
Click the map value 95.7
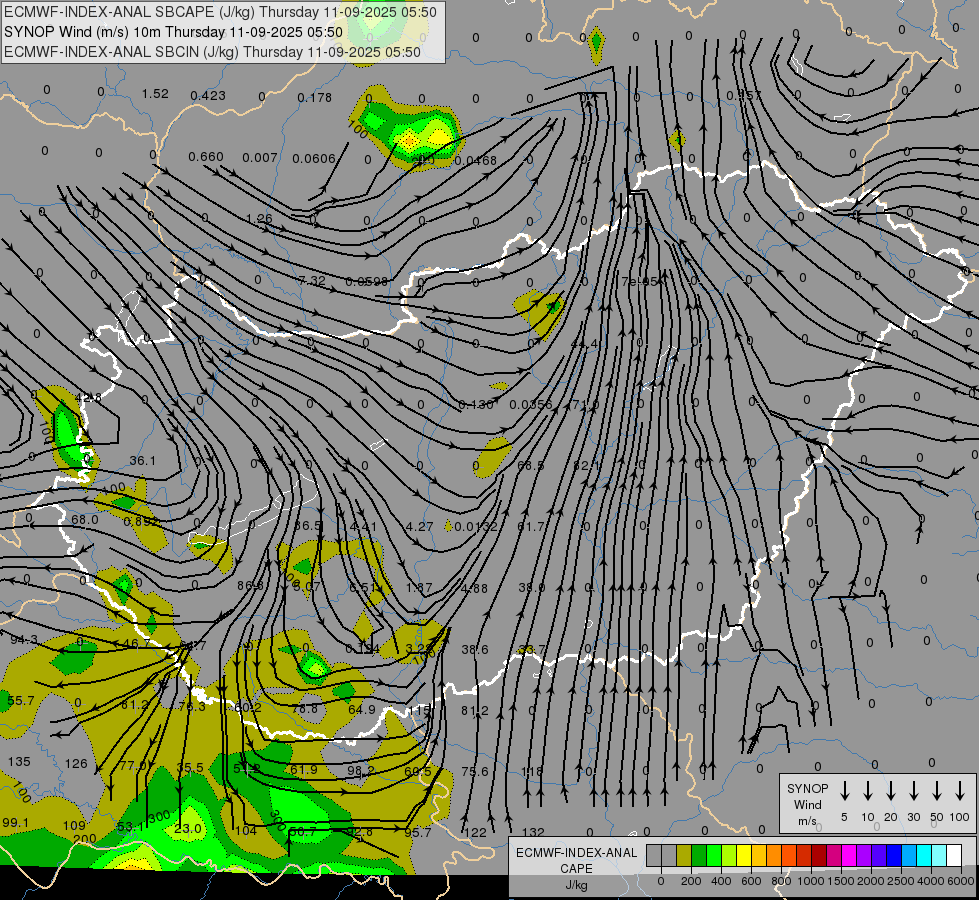coord(418,832)
